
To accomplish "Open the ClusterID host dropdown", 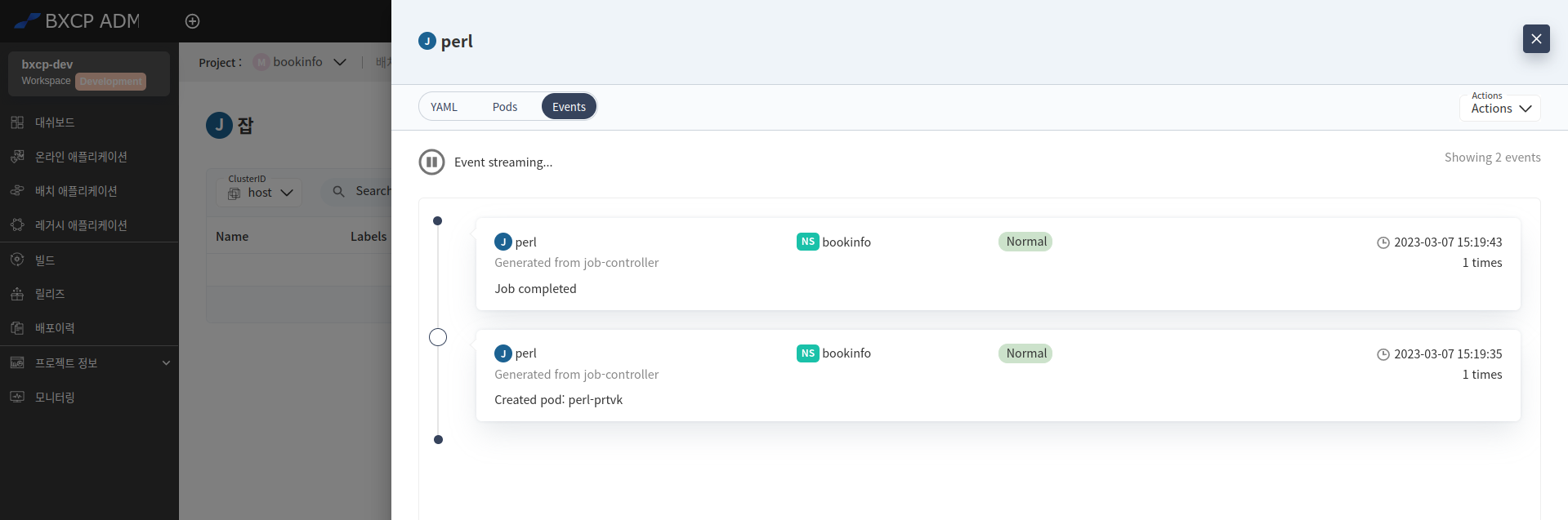I will 260,193.
